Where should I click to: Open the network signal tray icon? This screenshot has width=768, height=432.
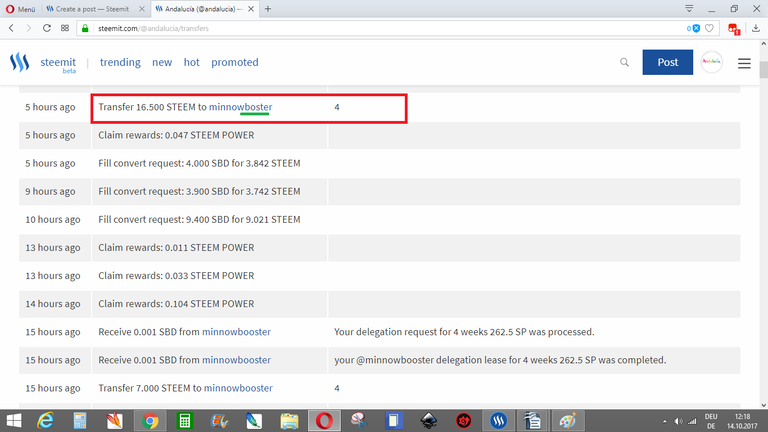[x=692, y=421]
